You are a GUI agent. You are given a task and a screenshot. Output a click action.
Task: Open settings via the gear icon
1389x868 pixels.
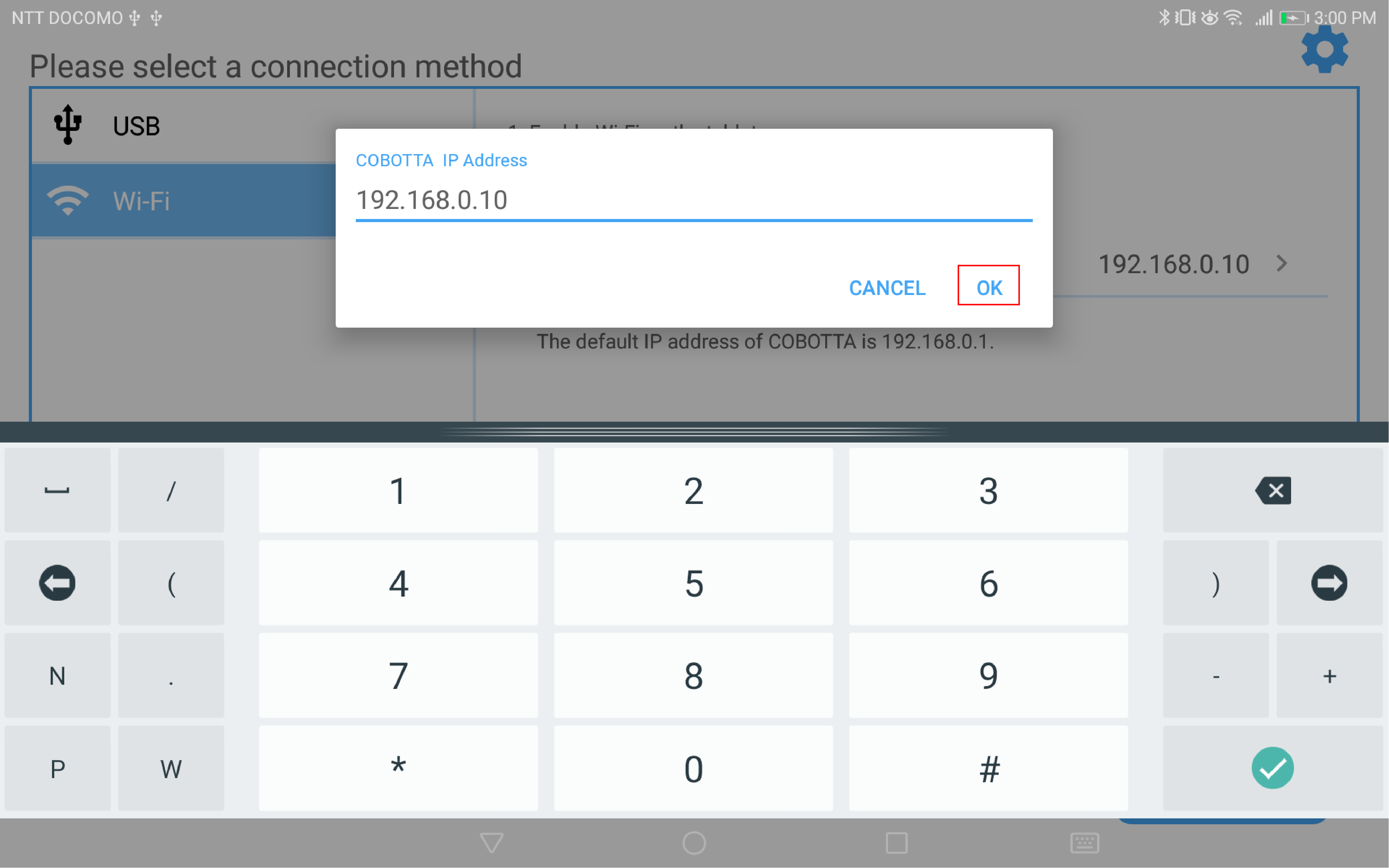pos(1324,51)
